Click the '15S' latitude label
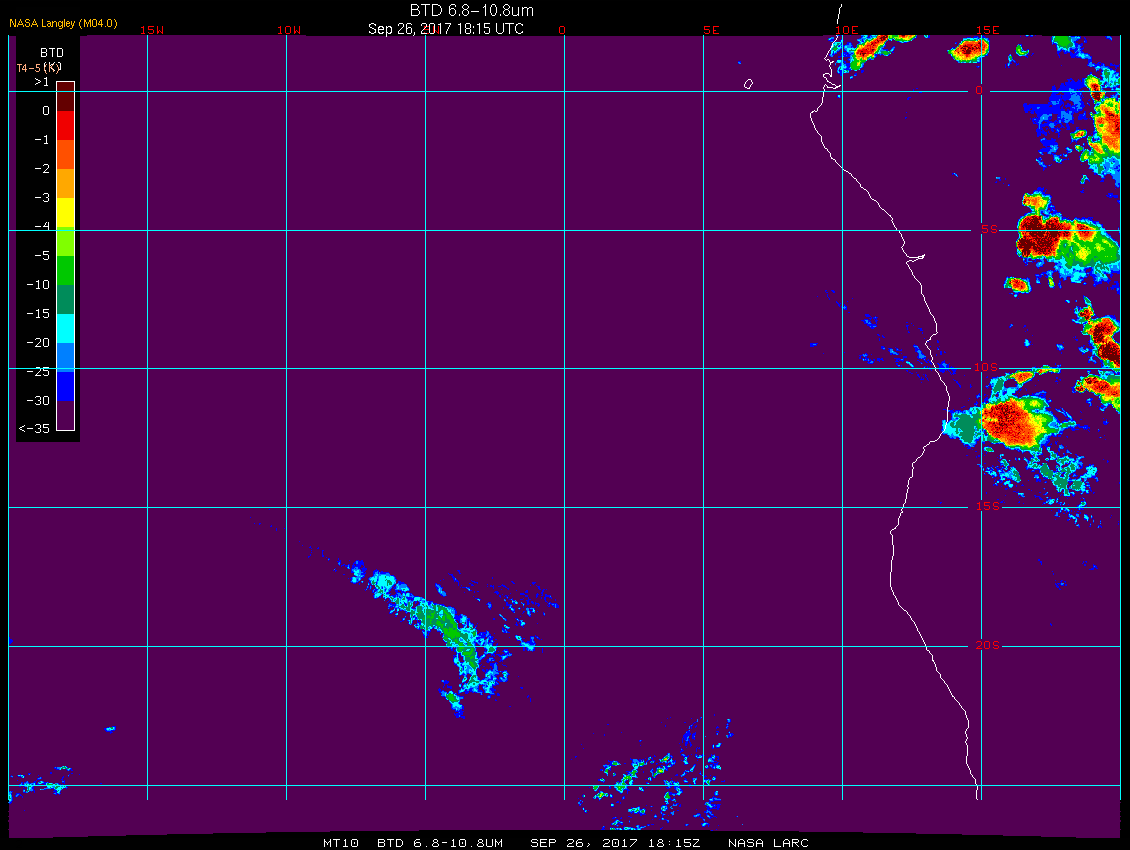Image resolution: width=1130 pixels, height=850 pixels. pyautogui.click(x=987, y=506)
